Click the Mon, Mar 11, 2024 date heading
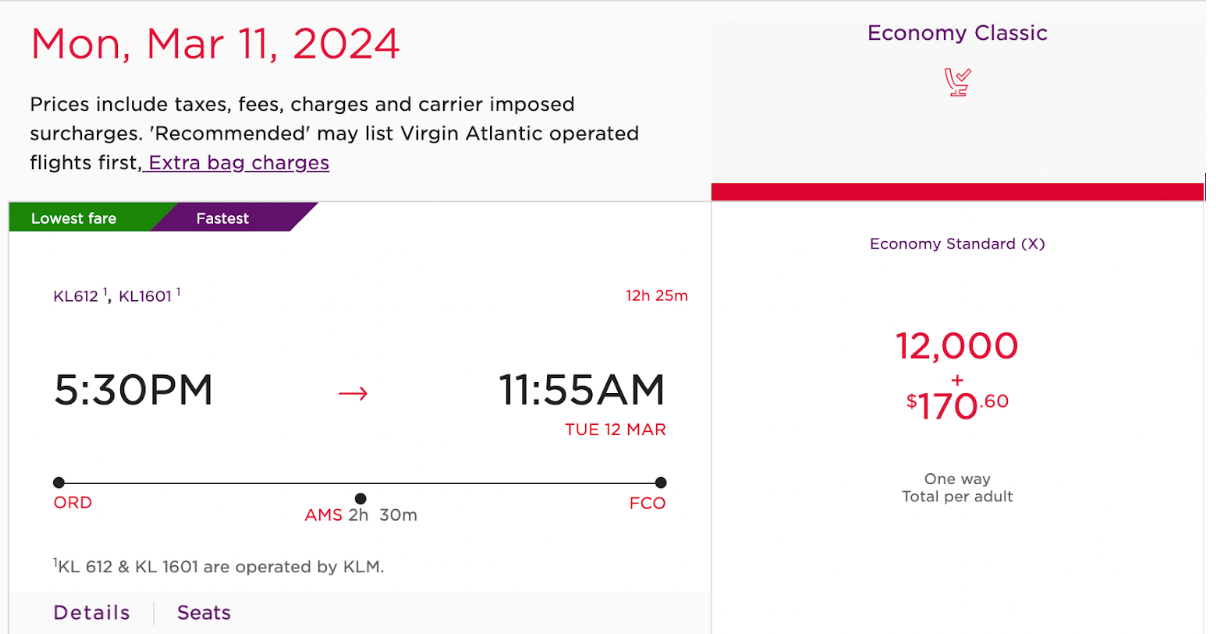Viewport: 1220px width, 634px height. coord(215,44)
